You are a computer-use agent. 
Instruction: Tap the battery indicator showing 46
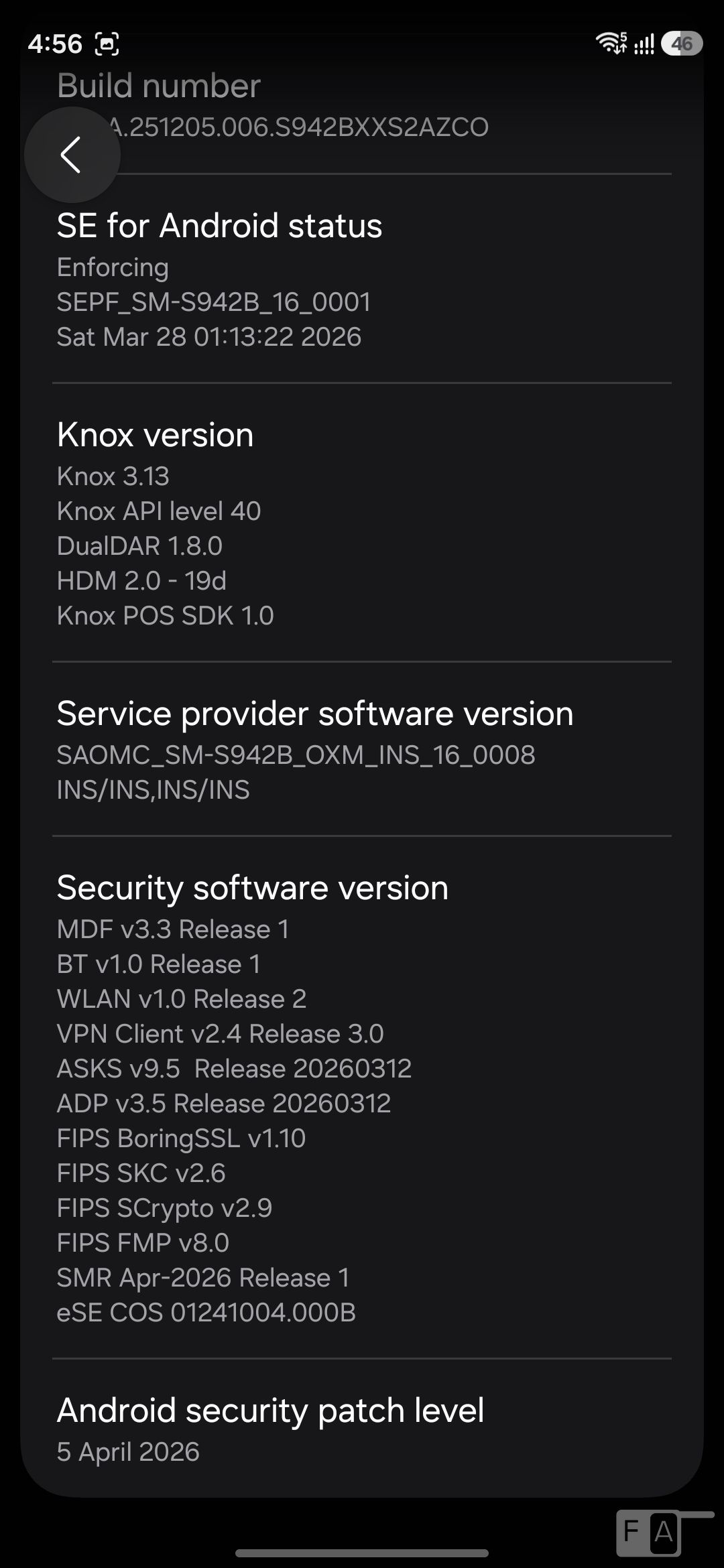click(x=682, y=44)
